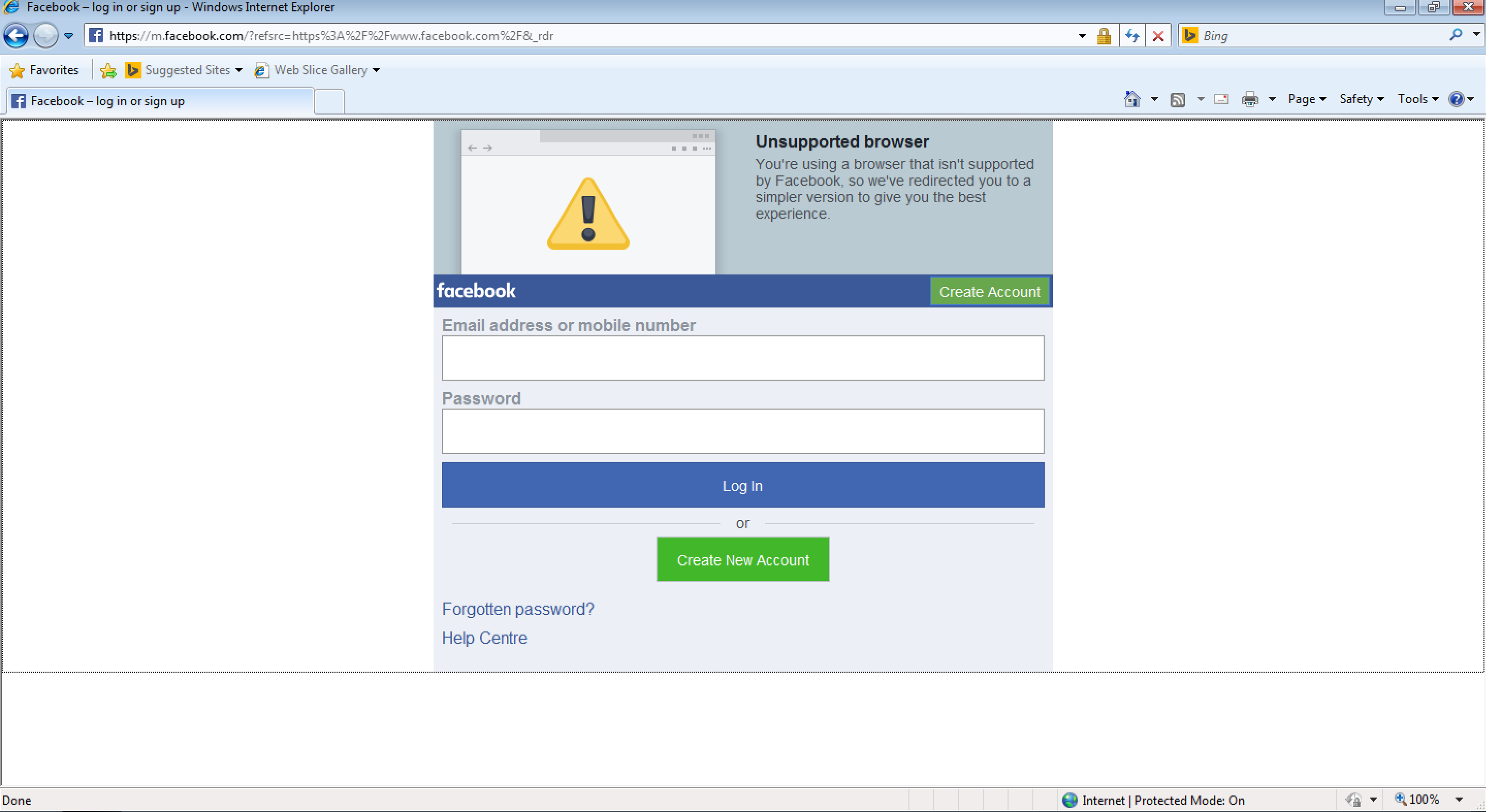Open the Tools menu
The height and width of the screenshot is (812, 1486).
(1417, 99)
